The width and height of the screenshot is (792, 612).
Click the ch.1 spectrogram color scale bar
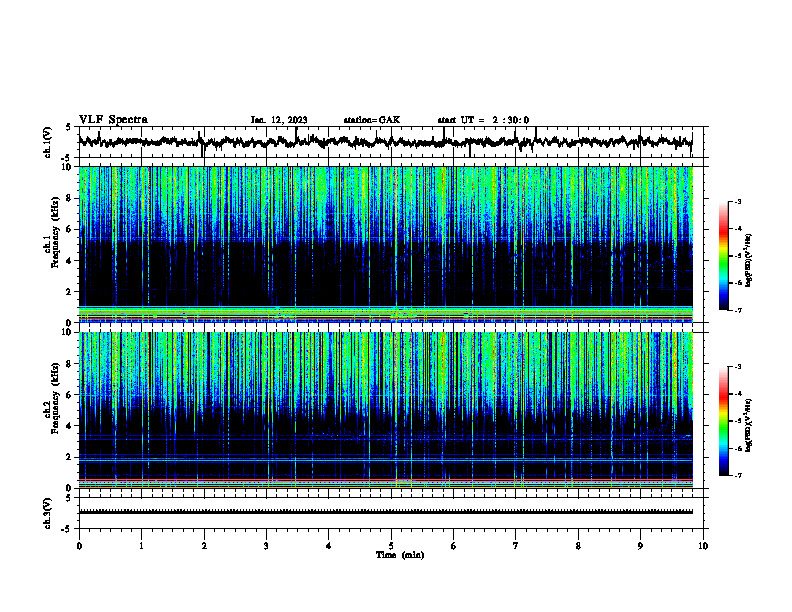pyautogui.click(x=723, y=256)
